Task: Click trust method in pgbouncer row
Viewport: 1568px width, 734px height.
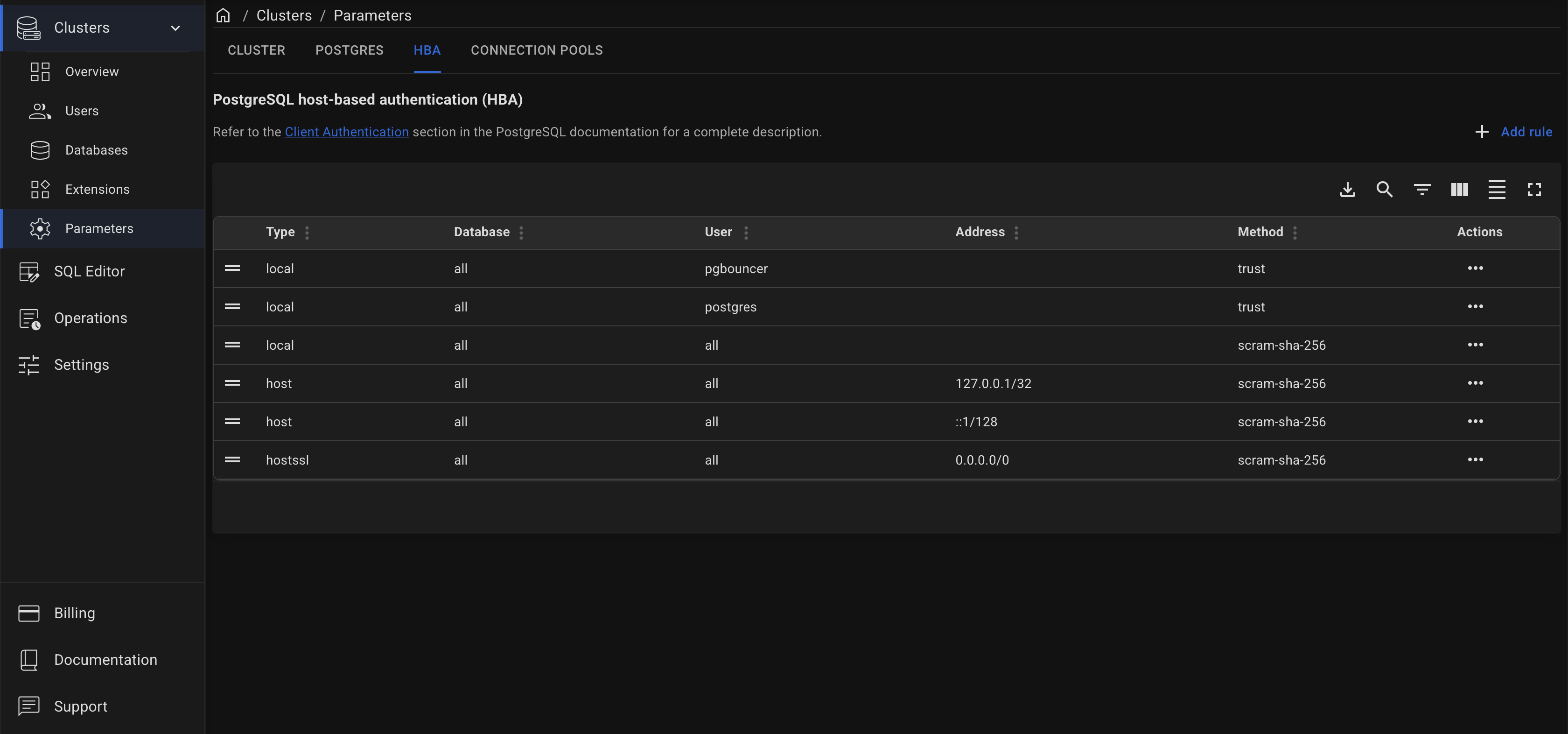Action: point(1251,268)
